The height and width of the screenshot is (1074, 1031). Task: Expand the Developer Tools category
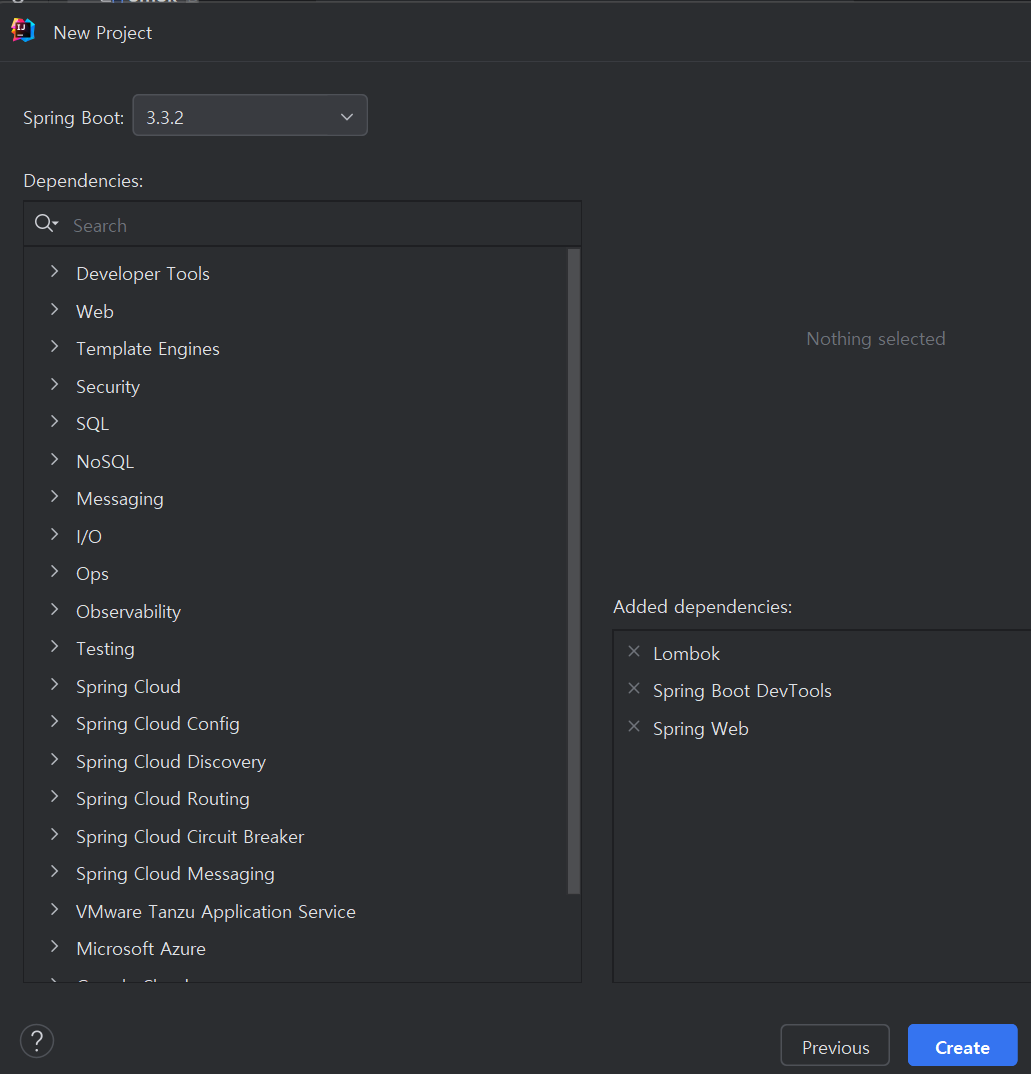[x=55, y=272]
